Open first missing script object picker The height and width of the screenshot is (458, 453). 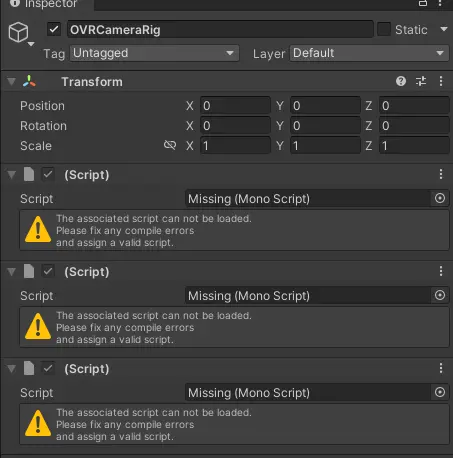[440, 198]
